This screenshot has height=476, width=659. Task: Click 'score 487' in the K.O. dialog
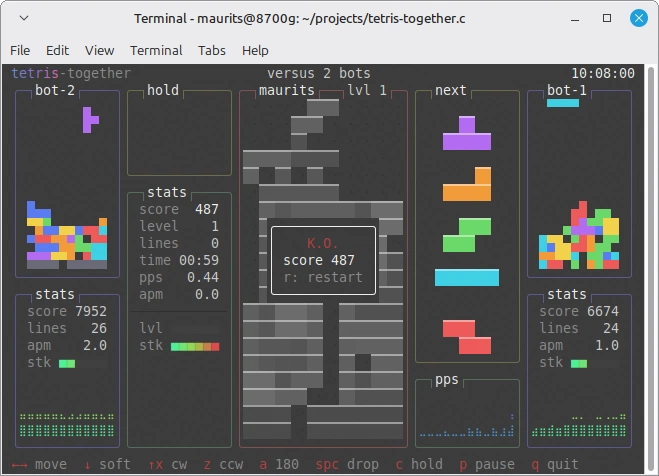coord(319,260)
